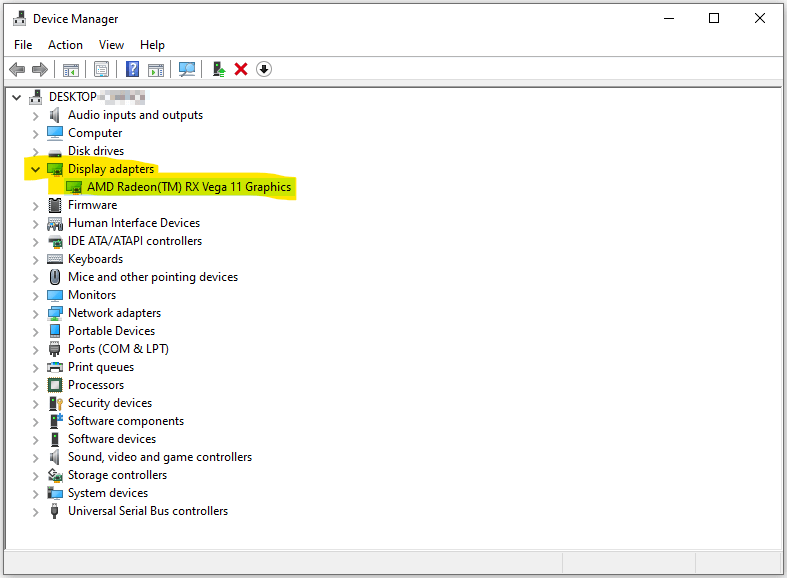Viewport: 787px width, 578px height.
Task: Select the Storage controllers label
Action: click(117, 475)
